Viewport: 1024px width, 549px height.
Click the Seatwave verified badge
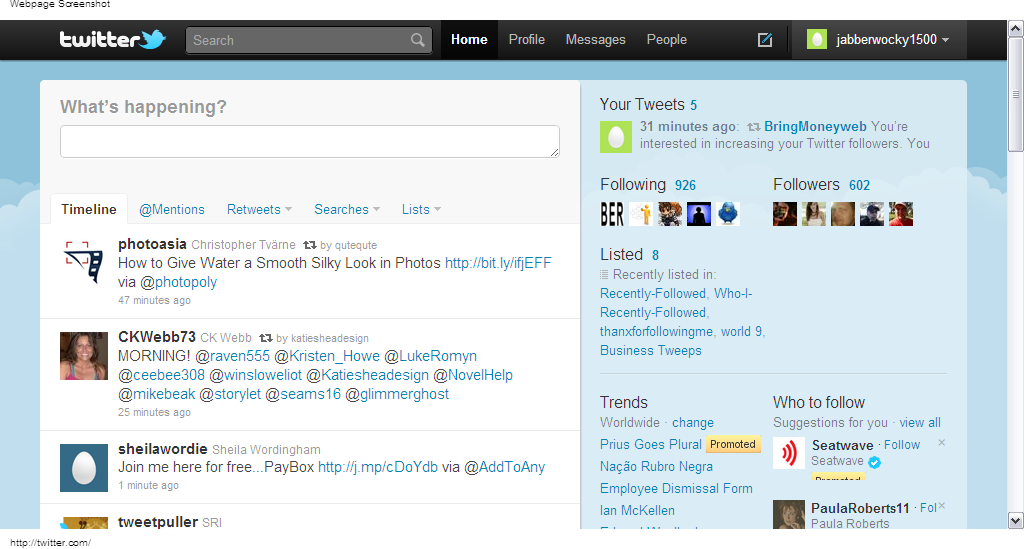pos(874,462)
